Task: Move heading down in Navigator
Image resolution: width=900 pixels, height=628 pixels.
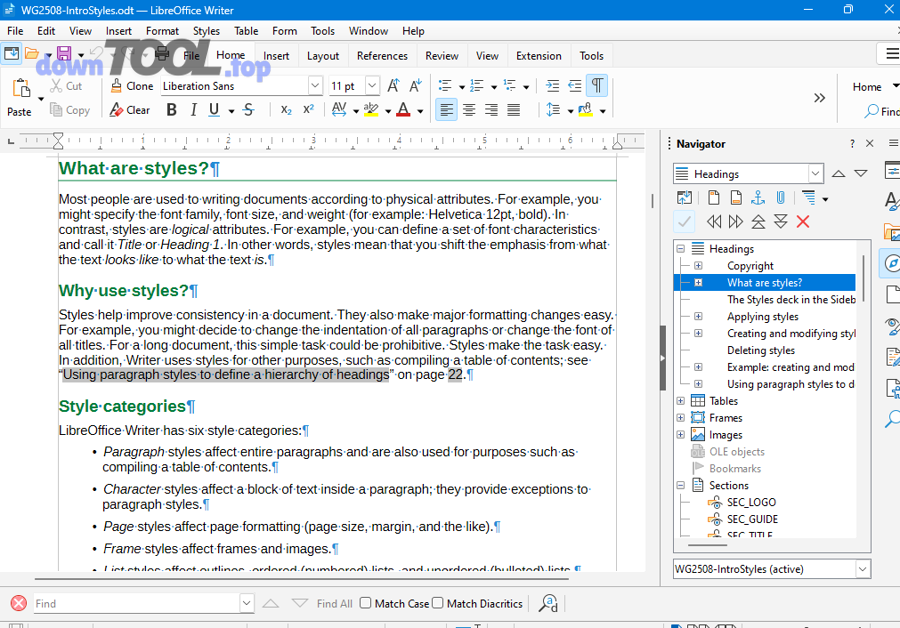Action: (781, 222)
